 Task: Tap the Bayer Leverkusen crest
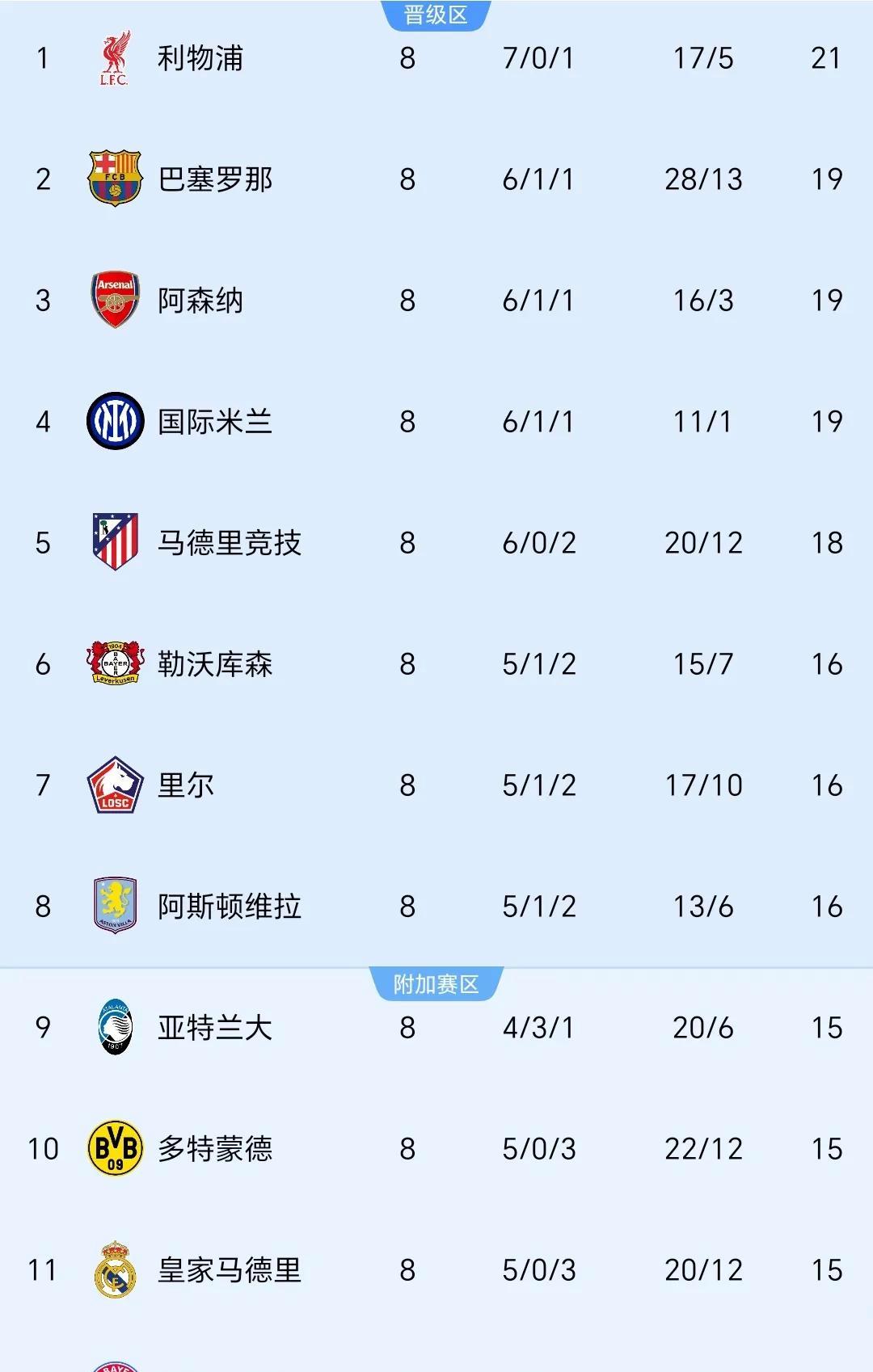coord(115,663)
